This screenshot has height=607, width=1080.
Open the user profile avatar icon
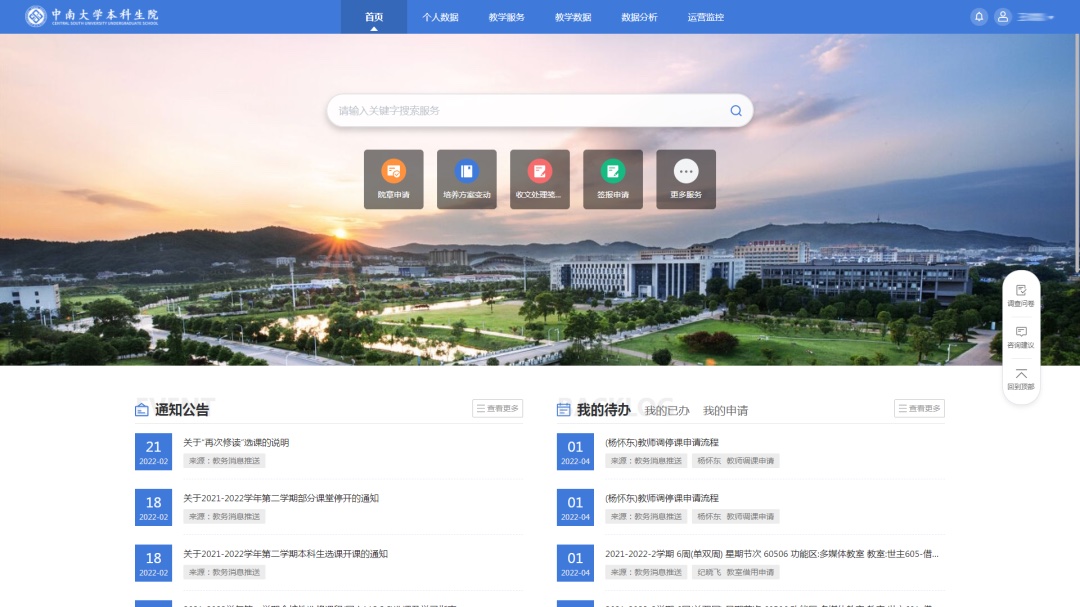click(1002, 17)
